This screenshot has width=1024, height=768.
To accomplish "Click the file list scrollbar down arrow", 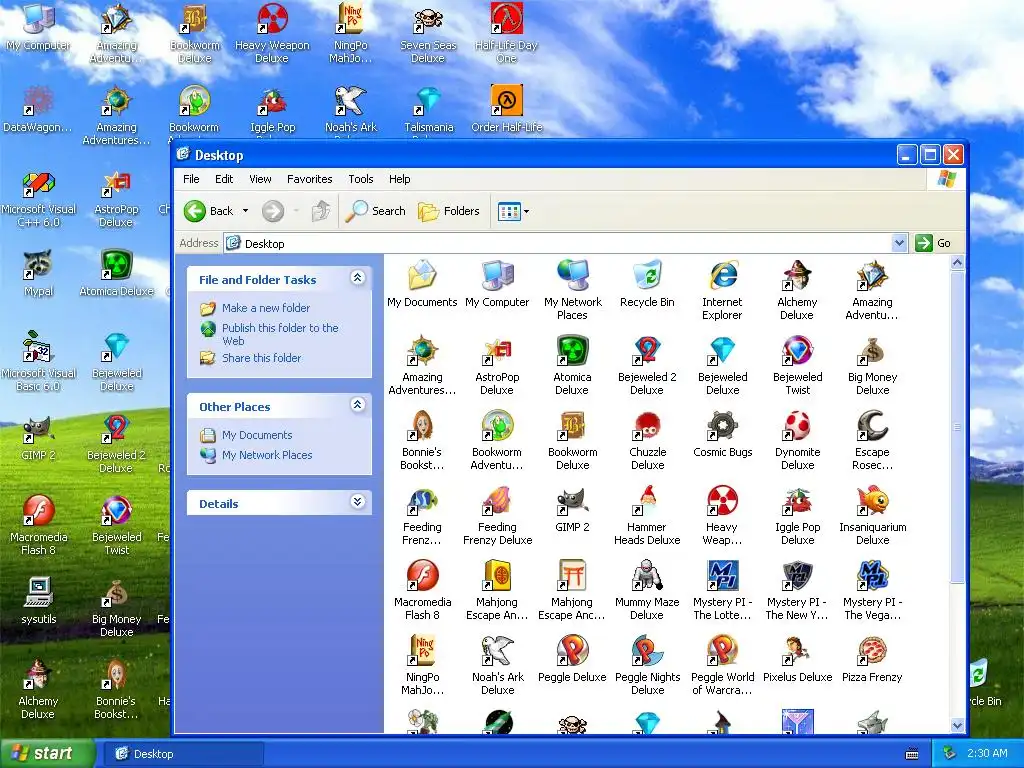I will [x=957, y=725].
